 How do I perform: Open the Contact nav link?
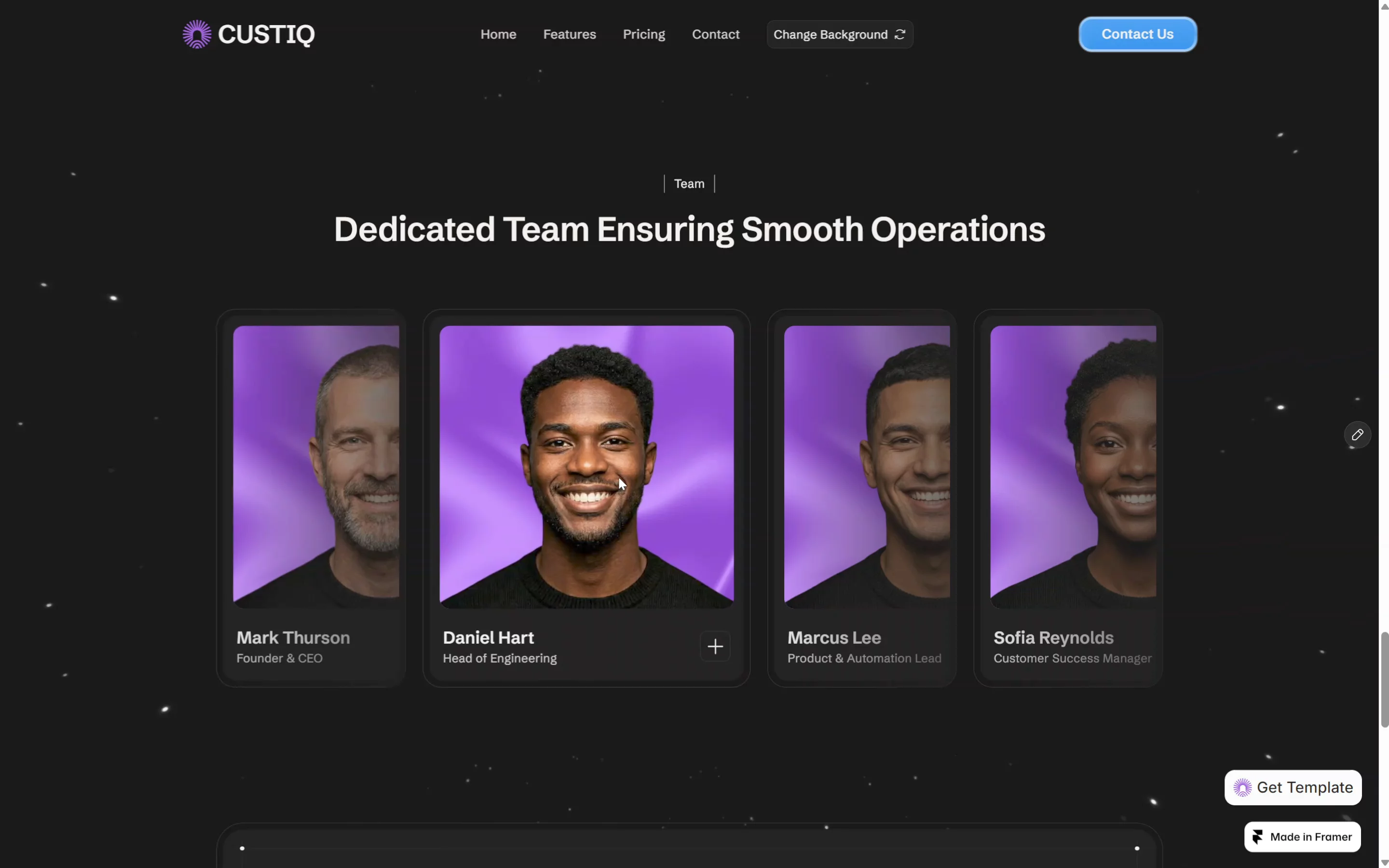(x=715, y=34)
